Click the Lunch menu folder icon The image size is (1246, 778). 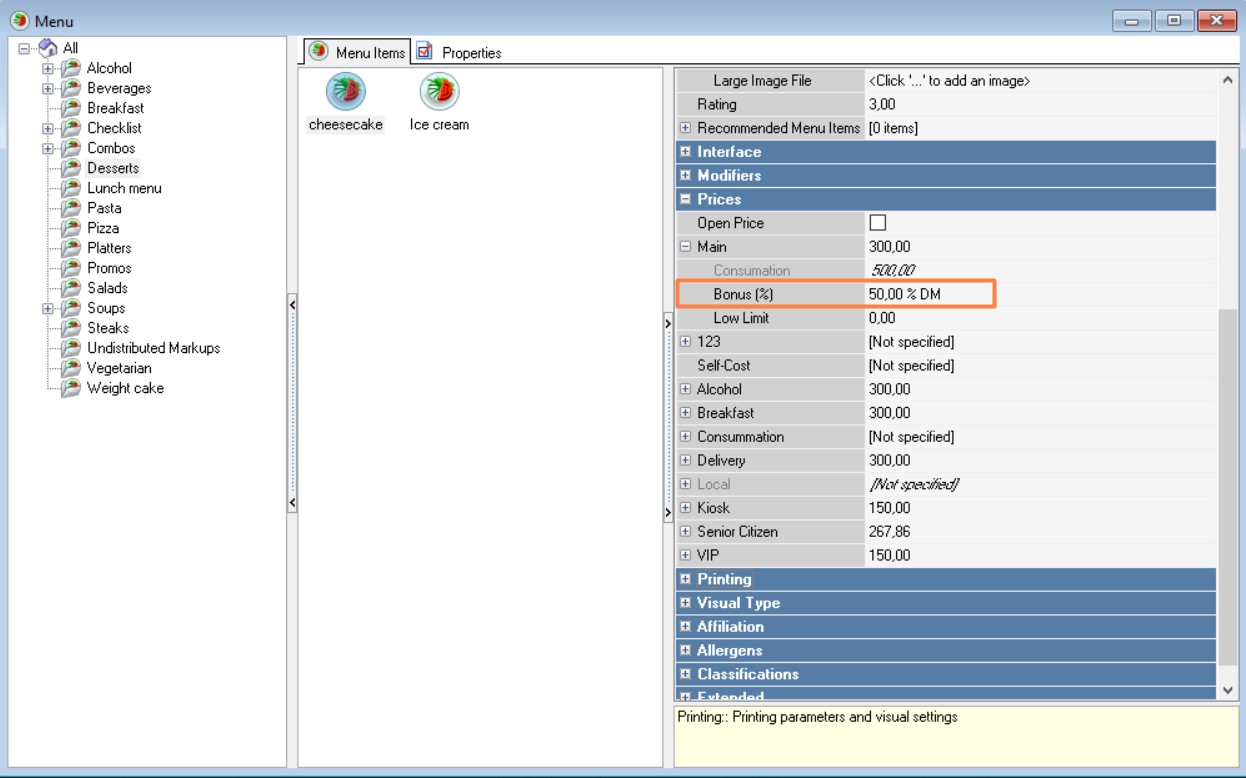click(x=70, y=188)
